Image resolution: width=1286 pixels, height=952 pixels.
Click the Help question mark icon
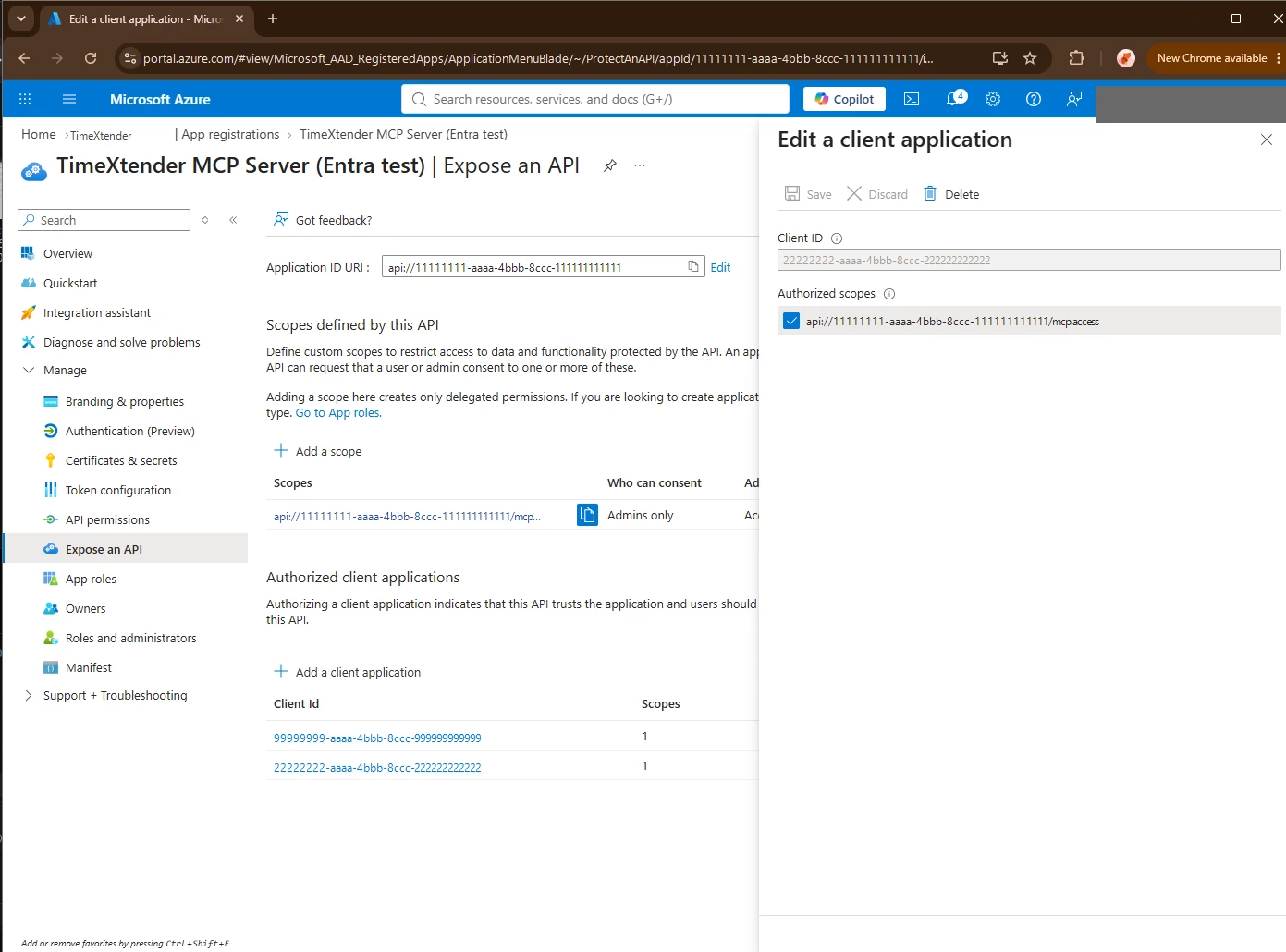pyautogui.click(x=1034, y=99)
